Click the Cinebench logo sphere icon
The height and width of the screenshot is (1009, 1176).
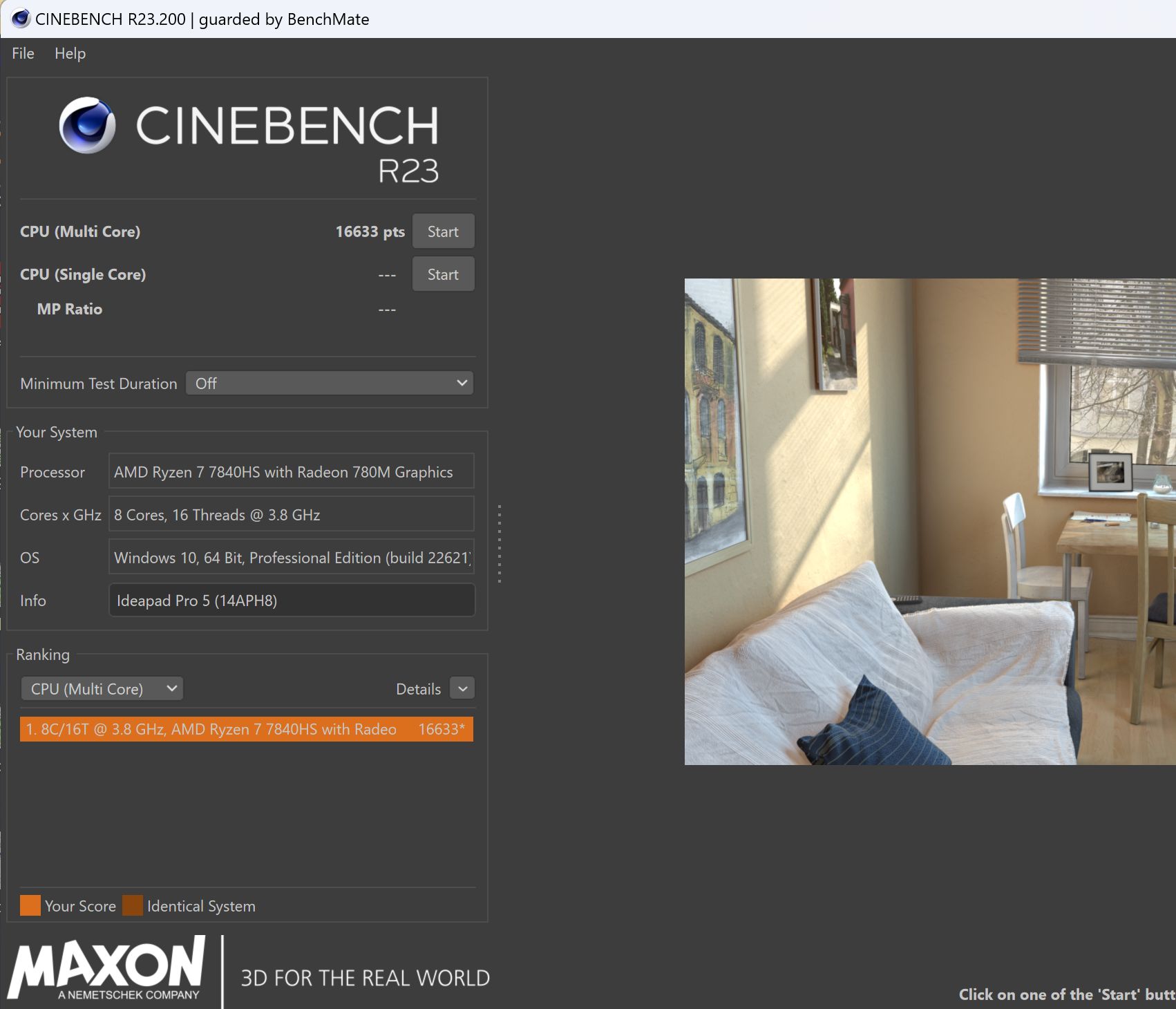(x=87, y=125)
